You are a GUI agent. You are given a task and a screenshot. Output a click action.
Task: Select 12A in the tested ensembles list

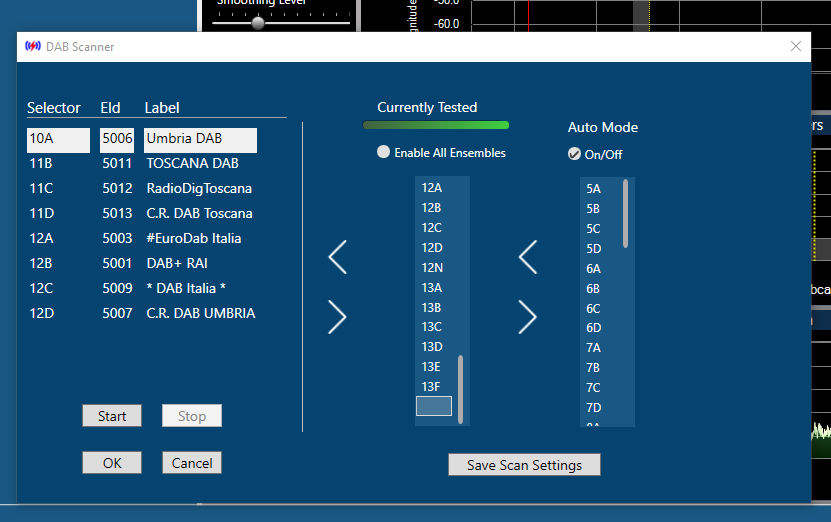[432, 188]
